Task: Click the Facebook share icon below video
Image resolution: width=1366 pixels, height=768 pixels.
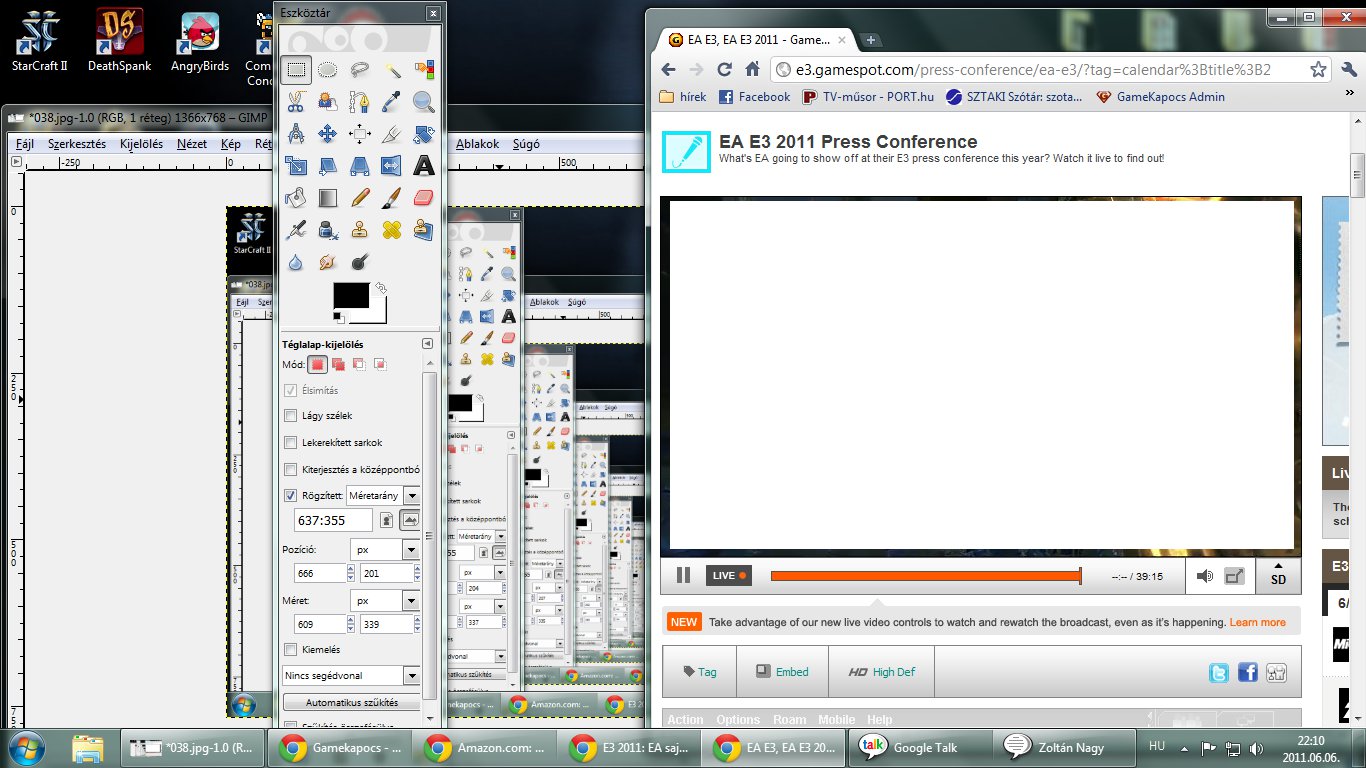Action: click(1247, 673)
